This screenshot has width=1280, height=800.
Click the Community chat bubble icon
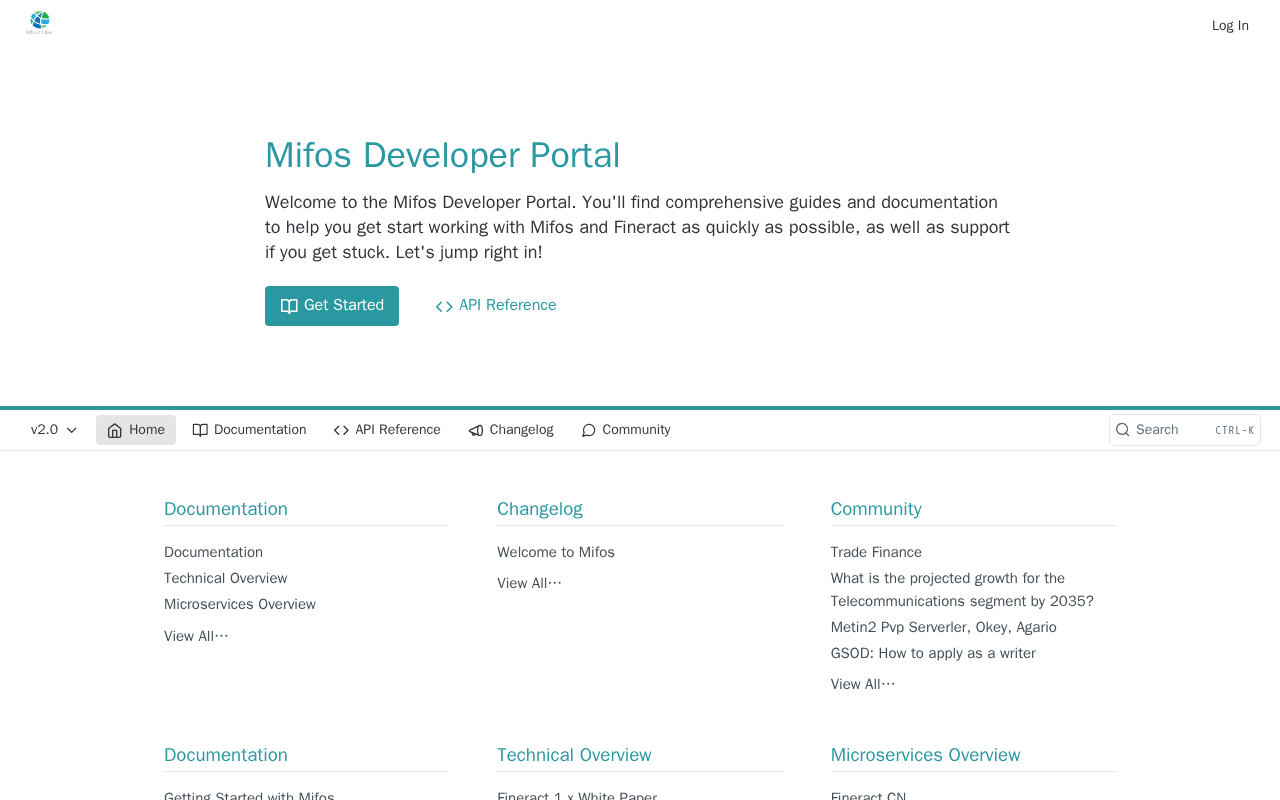589,430
